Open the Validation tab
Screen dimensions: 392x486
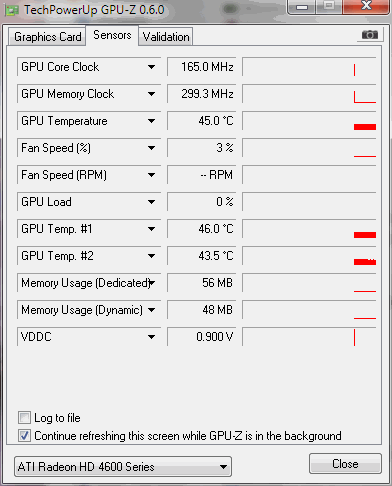click(x=166, y=37)
